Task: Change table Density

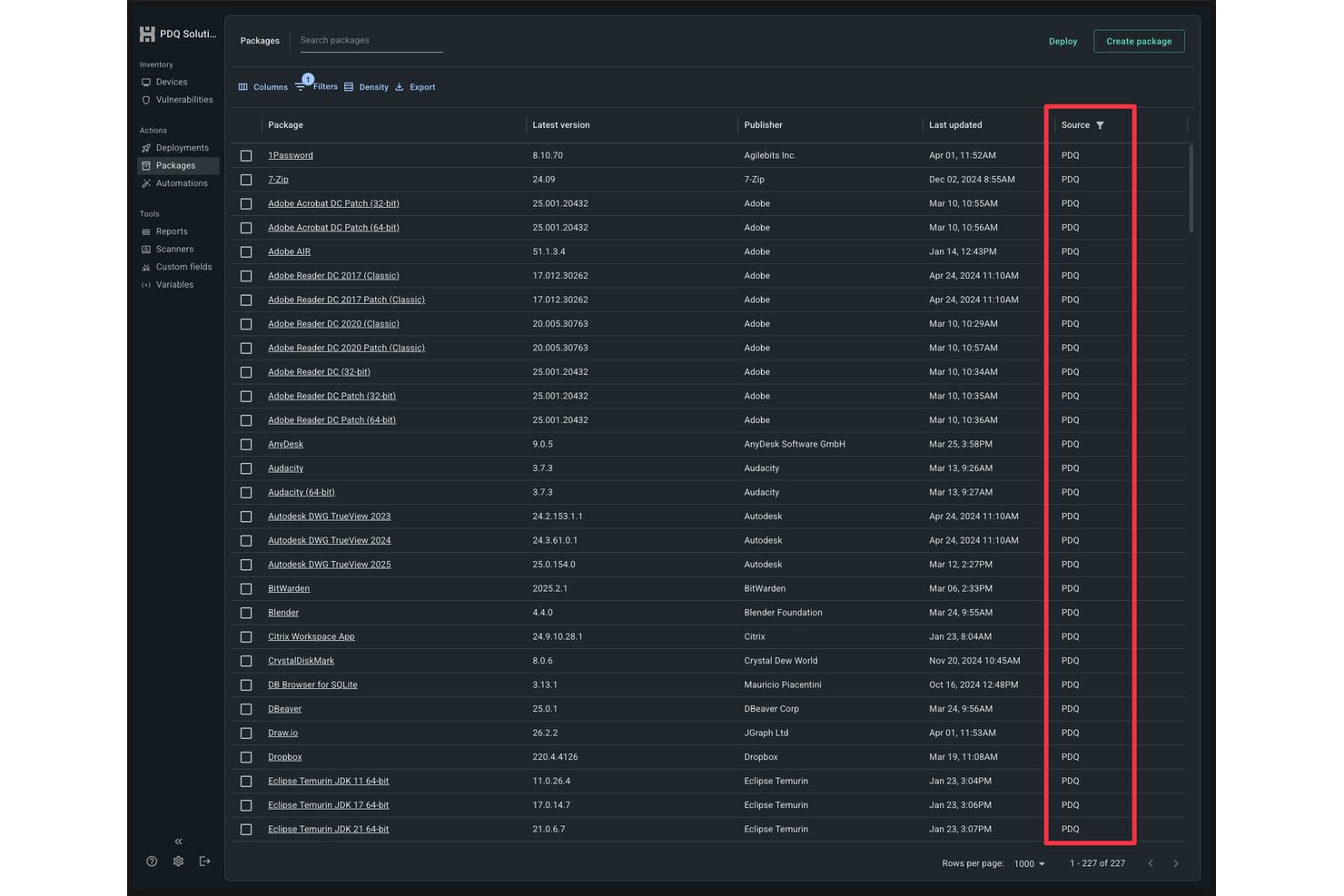Action: (x=366, y=87)
